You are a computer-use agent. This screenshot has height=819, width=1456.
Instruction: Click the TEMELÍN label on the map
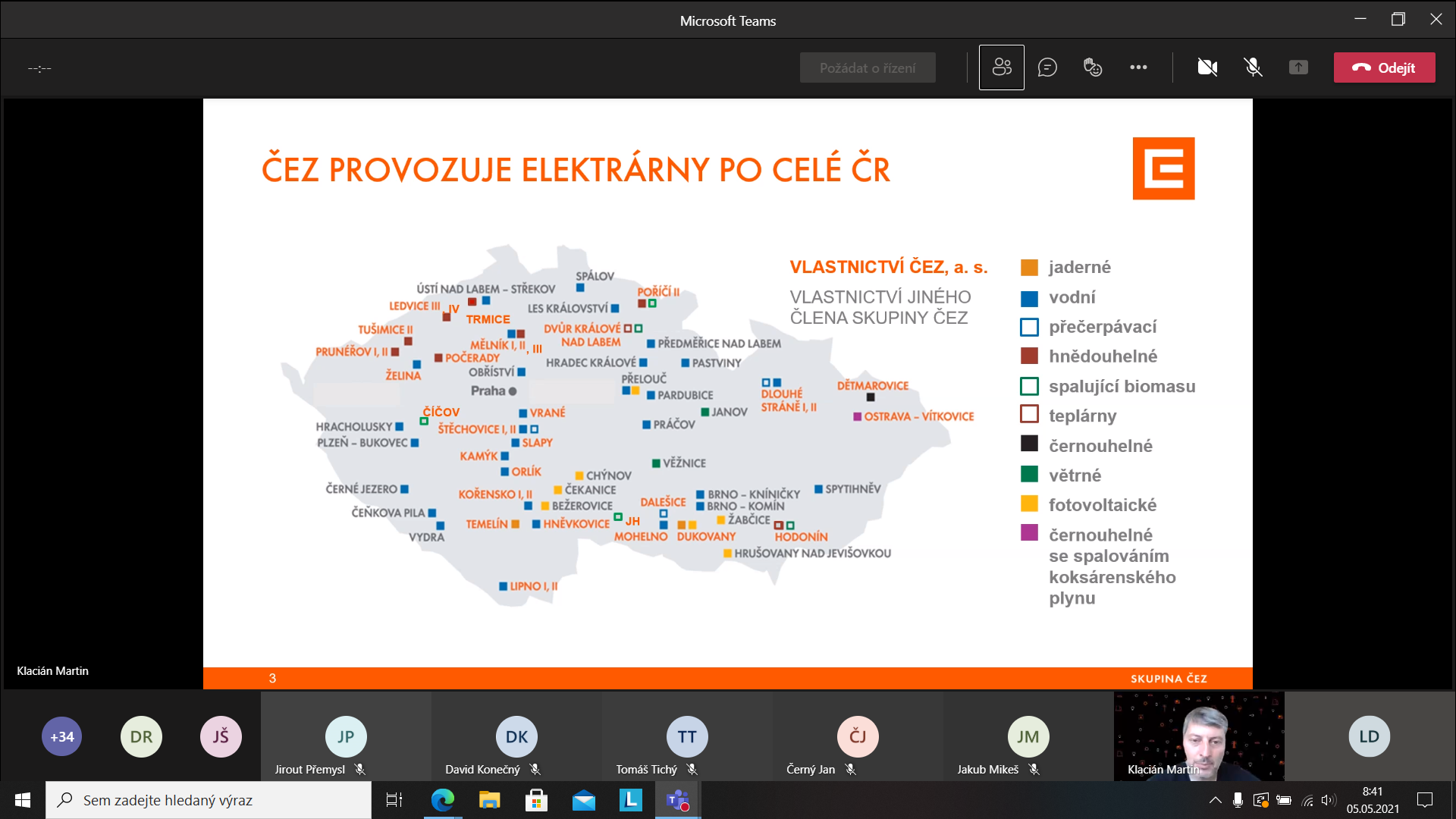487,524
